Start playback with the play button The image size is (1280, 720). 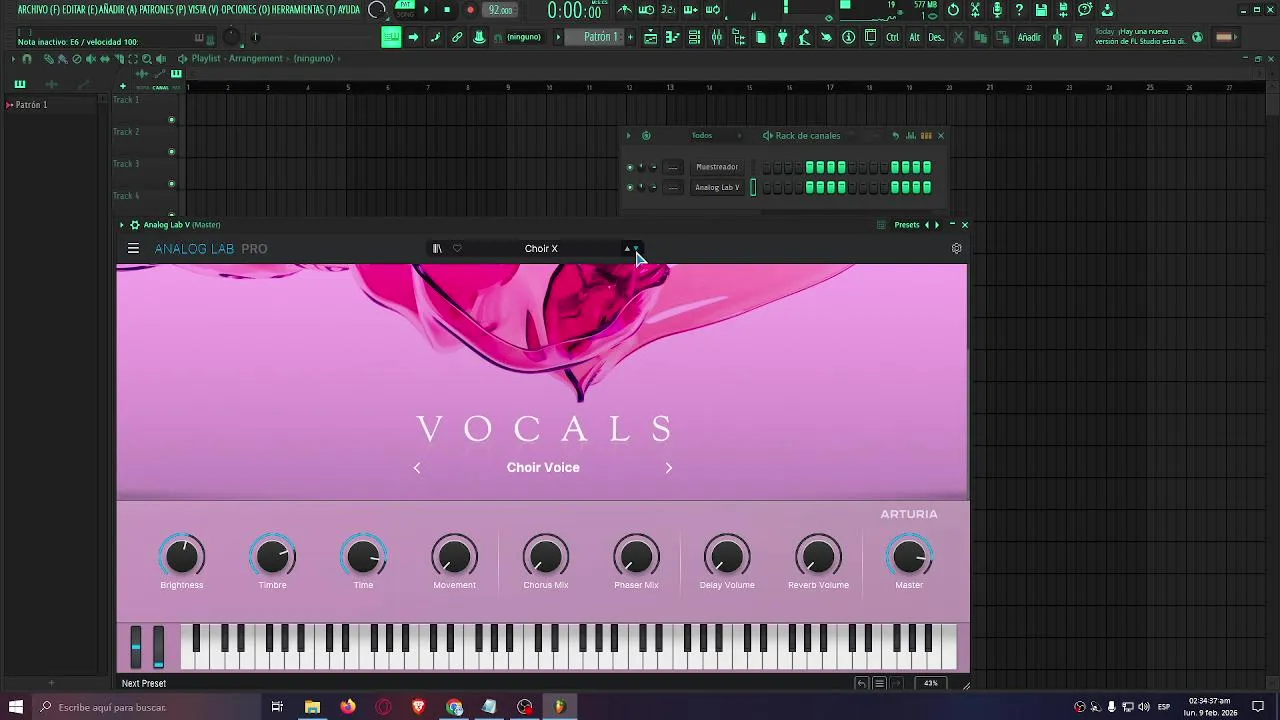point(426,10)
